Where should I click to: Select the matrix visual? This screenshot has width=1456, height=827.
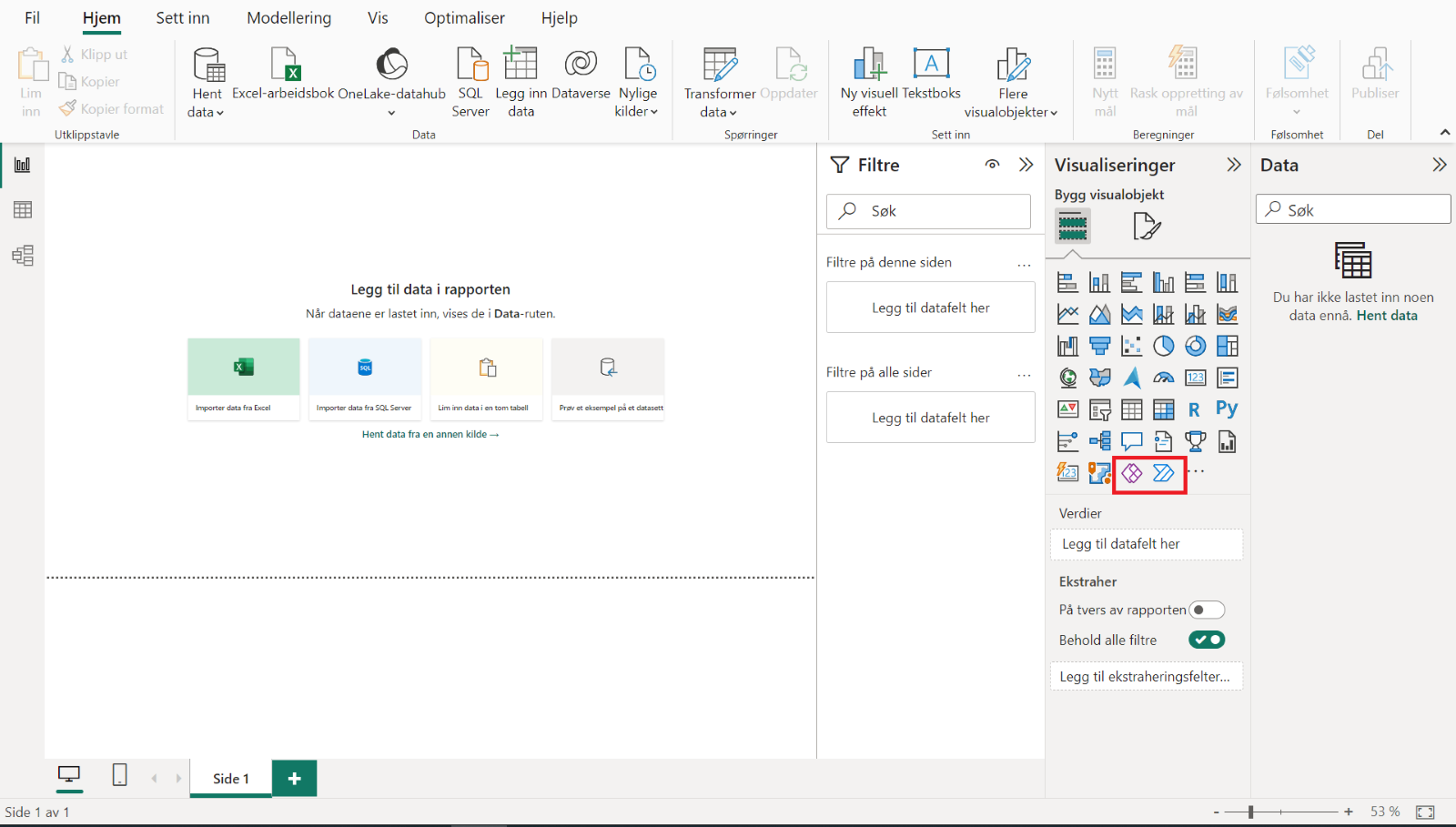(1163, 409)
